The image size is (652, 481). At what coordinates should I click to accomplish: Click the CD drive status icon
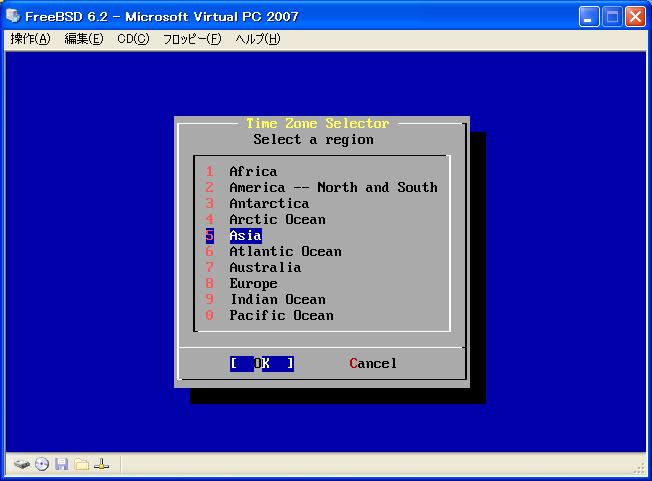pyautogui.click(x=42, y=464)
